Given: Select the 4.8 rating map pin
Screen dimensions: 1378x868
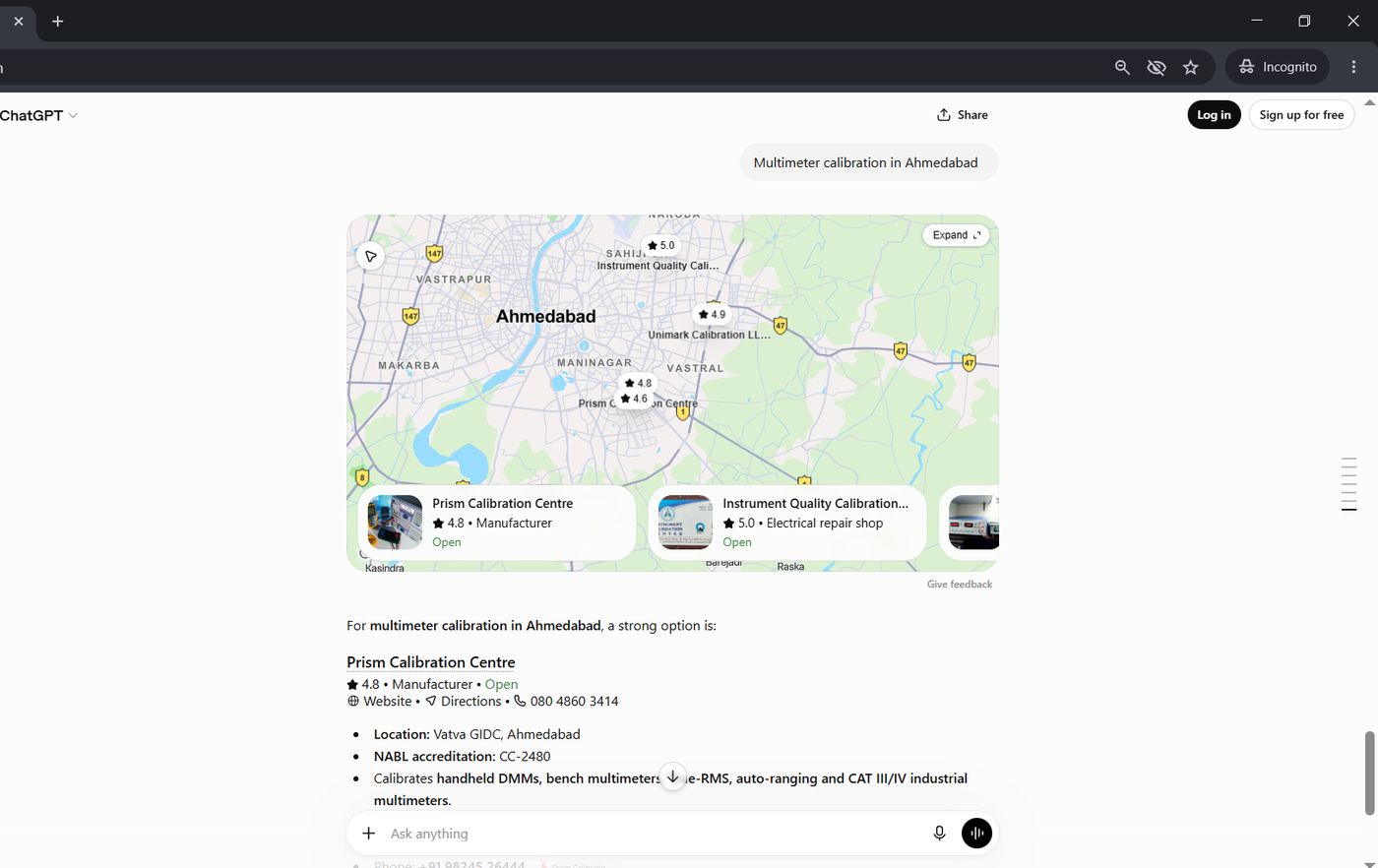Looking at the screenshot, I should 638,383.
